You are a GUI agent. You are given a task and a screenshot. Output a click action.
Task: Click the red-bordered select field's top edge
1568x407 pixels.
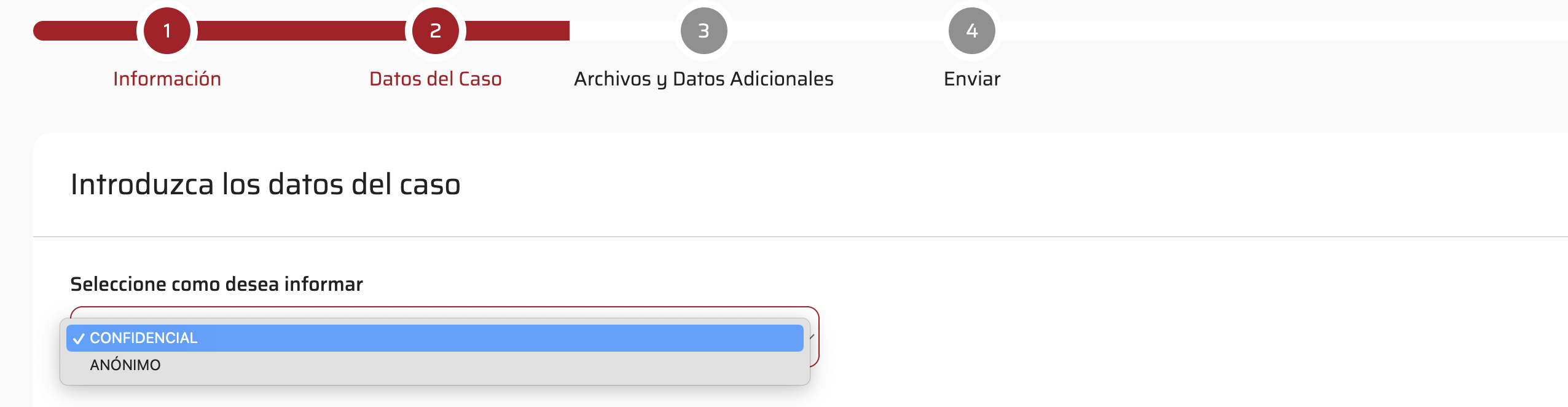coord(444,308)
